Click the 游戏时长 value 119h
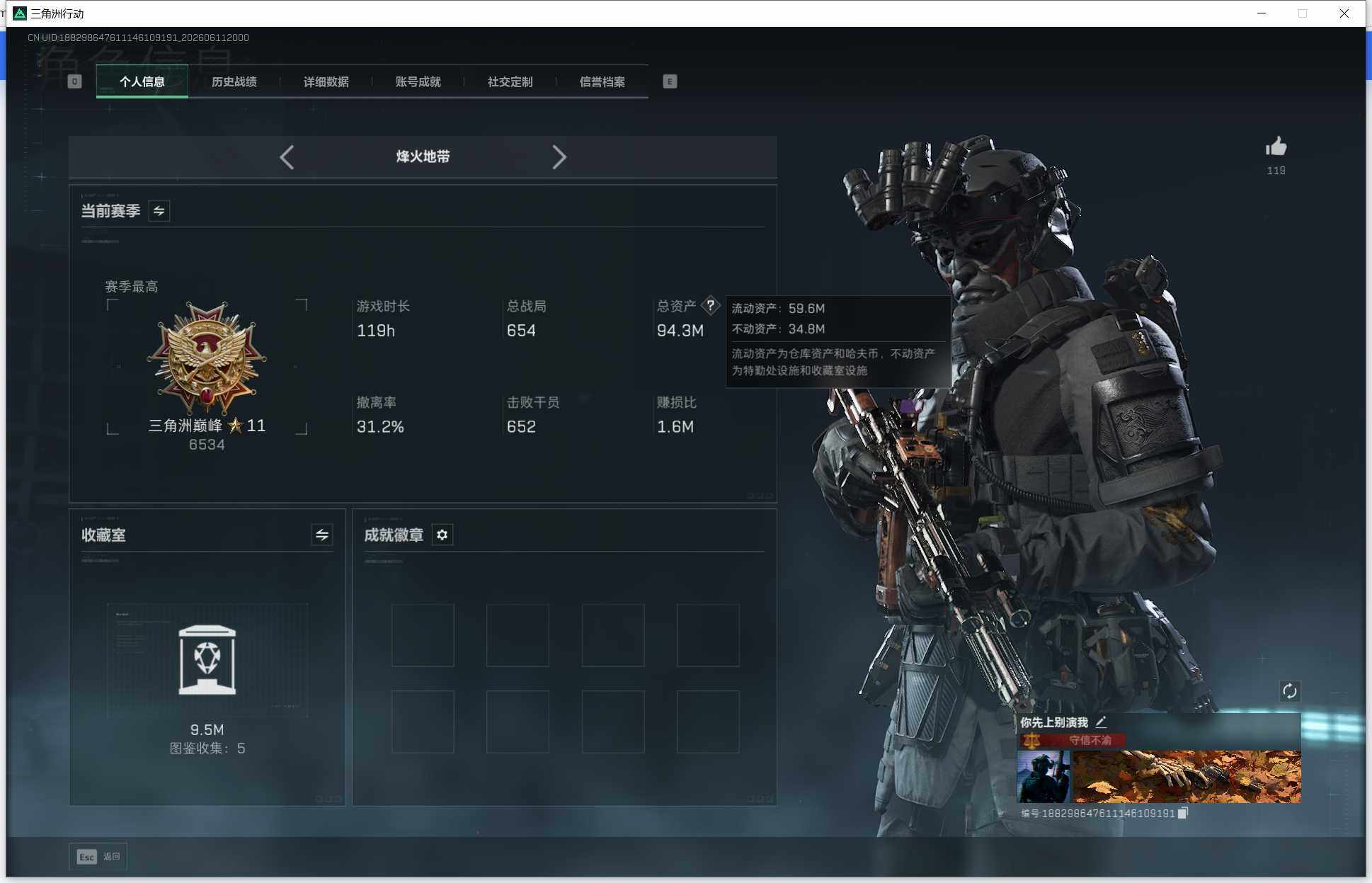 (x=376, y=331)
